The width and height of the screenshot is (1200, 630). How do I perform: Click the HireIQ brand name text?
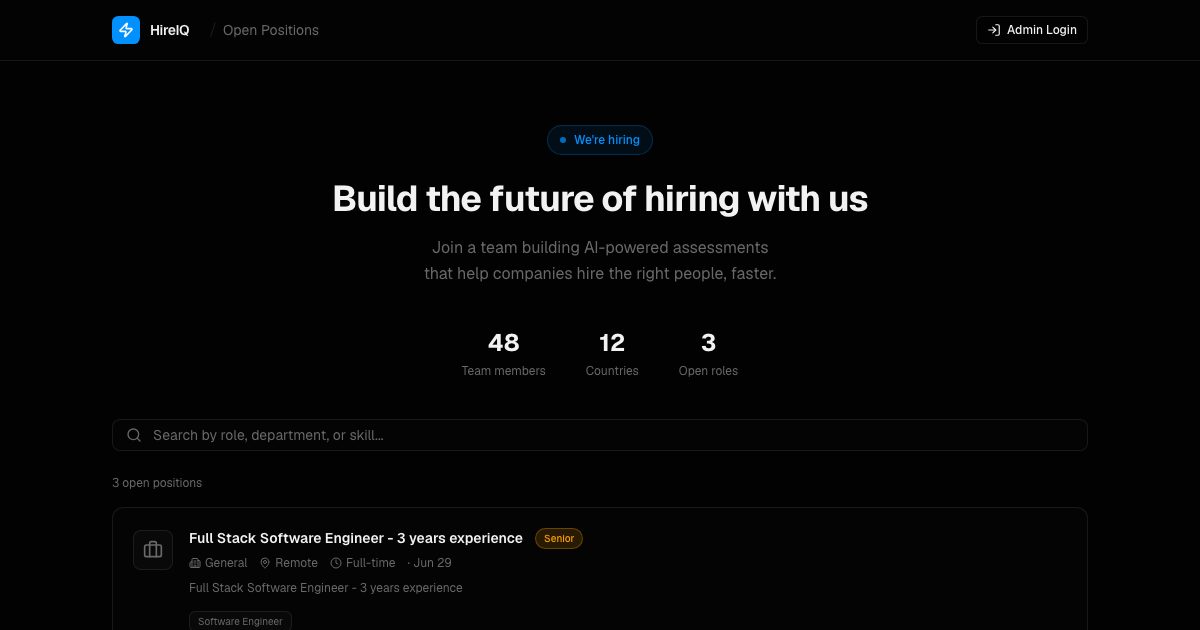169,30
